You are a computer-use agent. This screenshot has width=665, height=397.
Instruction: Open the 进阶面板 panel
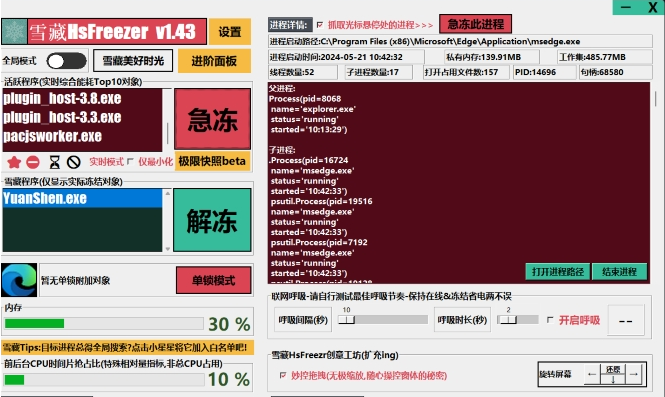214,61
